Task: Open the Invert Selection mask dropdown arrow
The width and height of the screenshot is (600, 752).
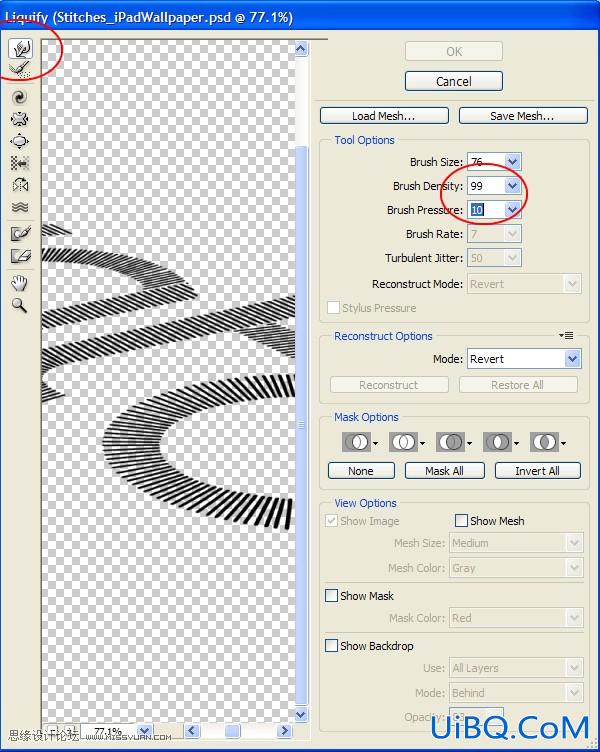Action: 563,443
